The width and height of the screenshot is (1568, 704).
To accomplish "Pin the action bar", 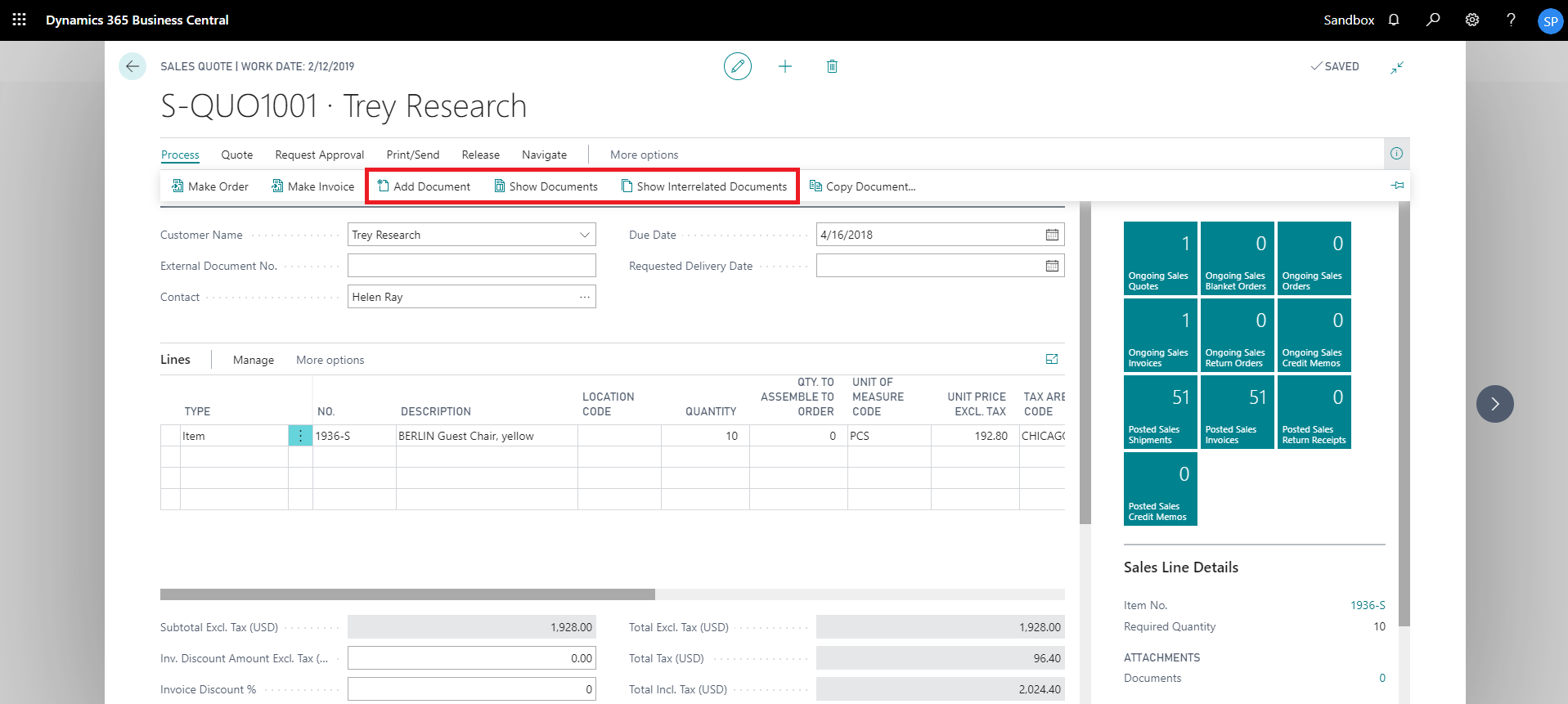I will [x=1397, y=186].
